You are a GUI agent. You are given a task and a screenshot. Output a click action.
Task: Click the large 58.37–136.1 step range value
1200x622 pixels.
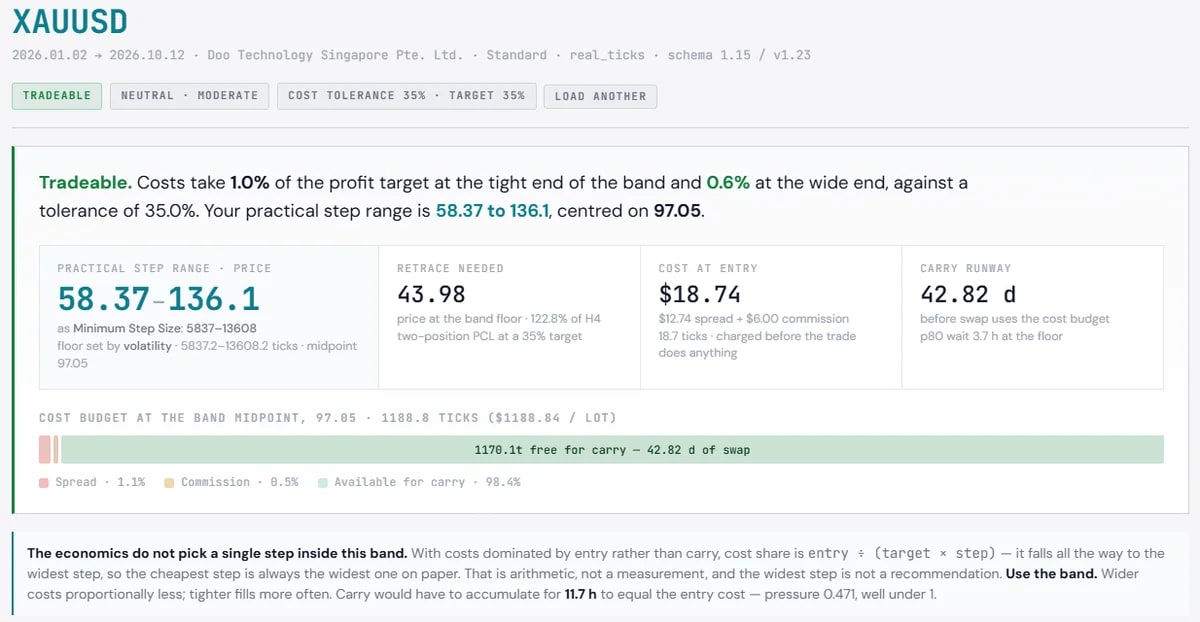[158, 299]
